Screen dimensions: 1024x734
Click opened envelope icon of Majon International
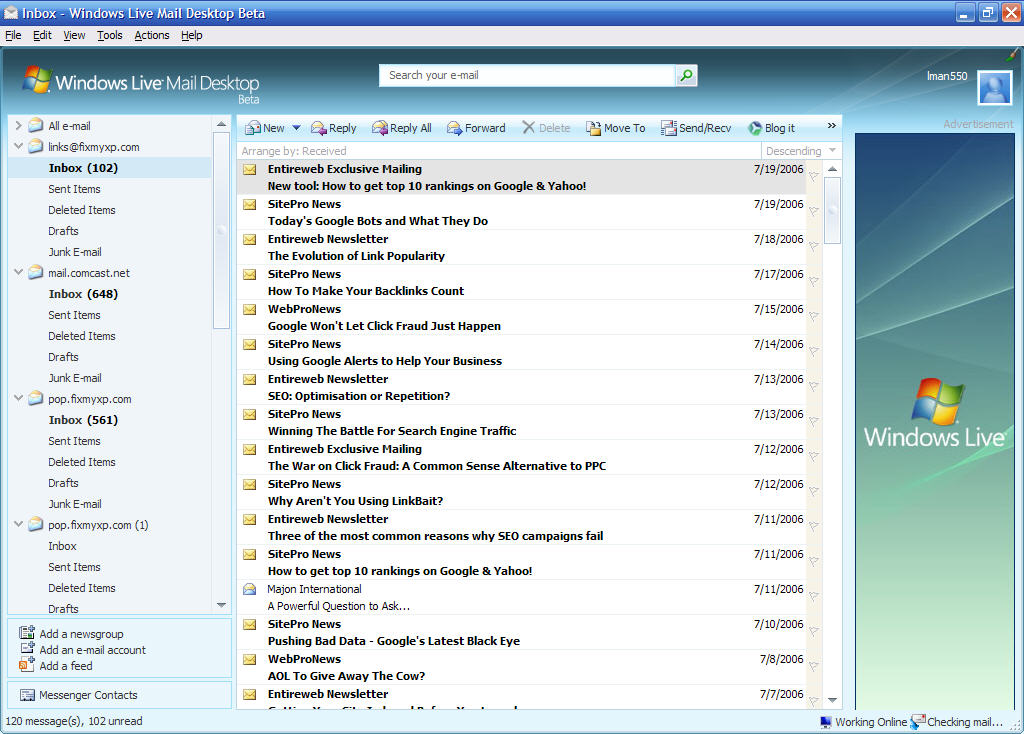click(250, 589)
